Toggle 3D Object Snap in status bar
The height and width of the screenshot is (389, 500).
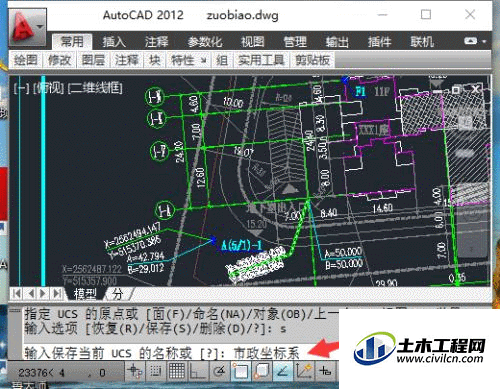pos(262,371)
